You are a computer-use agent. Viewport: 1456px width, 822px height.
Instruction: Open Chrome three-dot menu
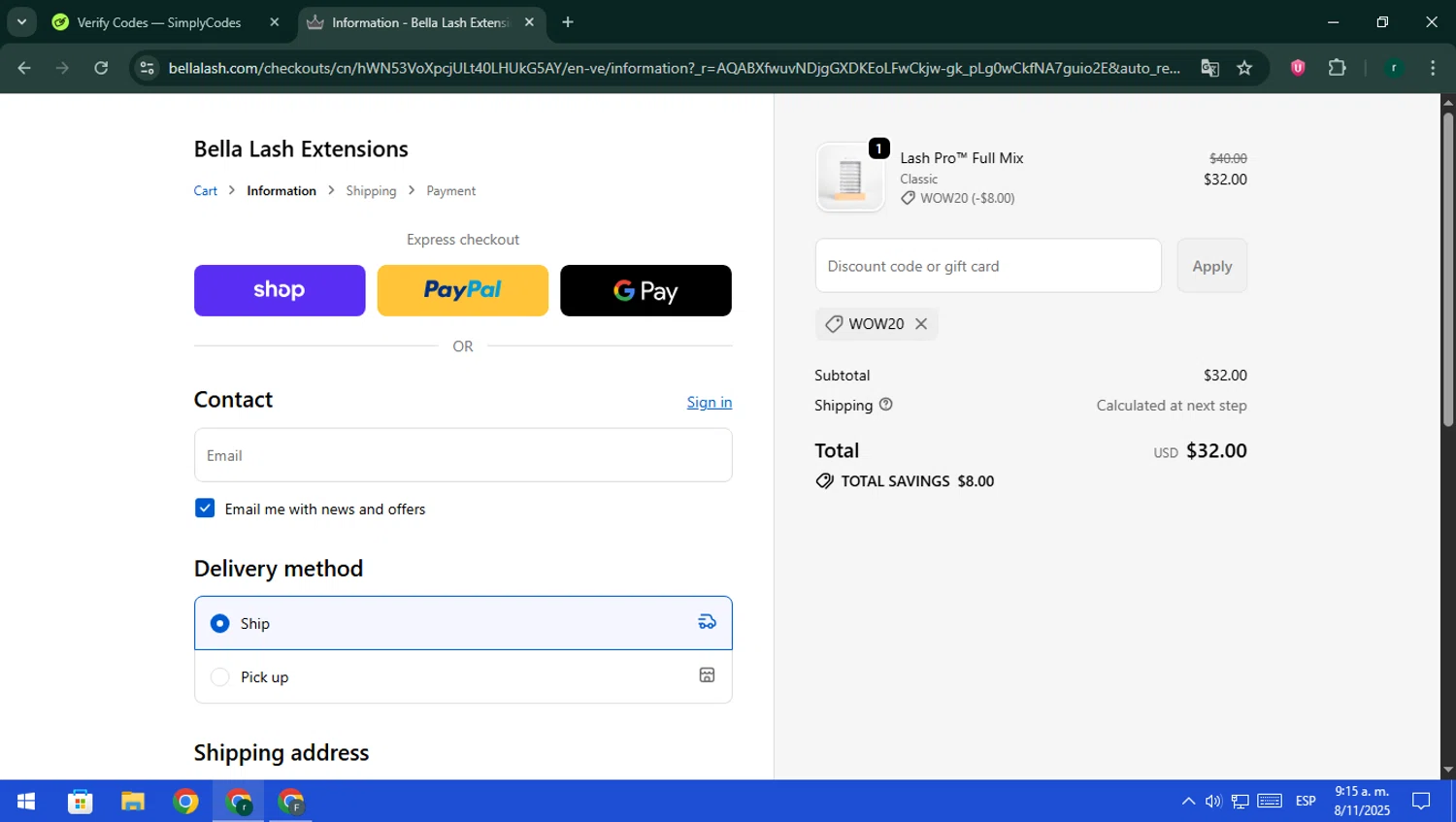(1433, 68)
